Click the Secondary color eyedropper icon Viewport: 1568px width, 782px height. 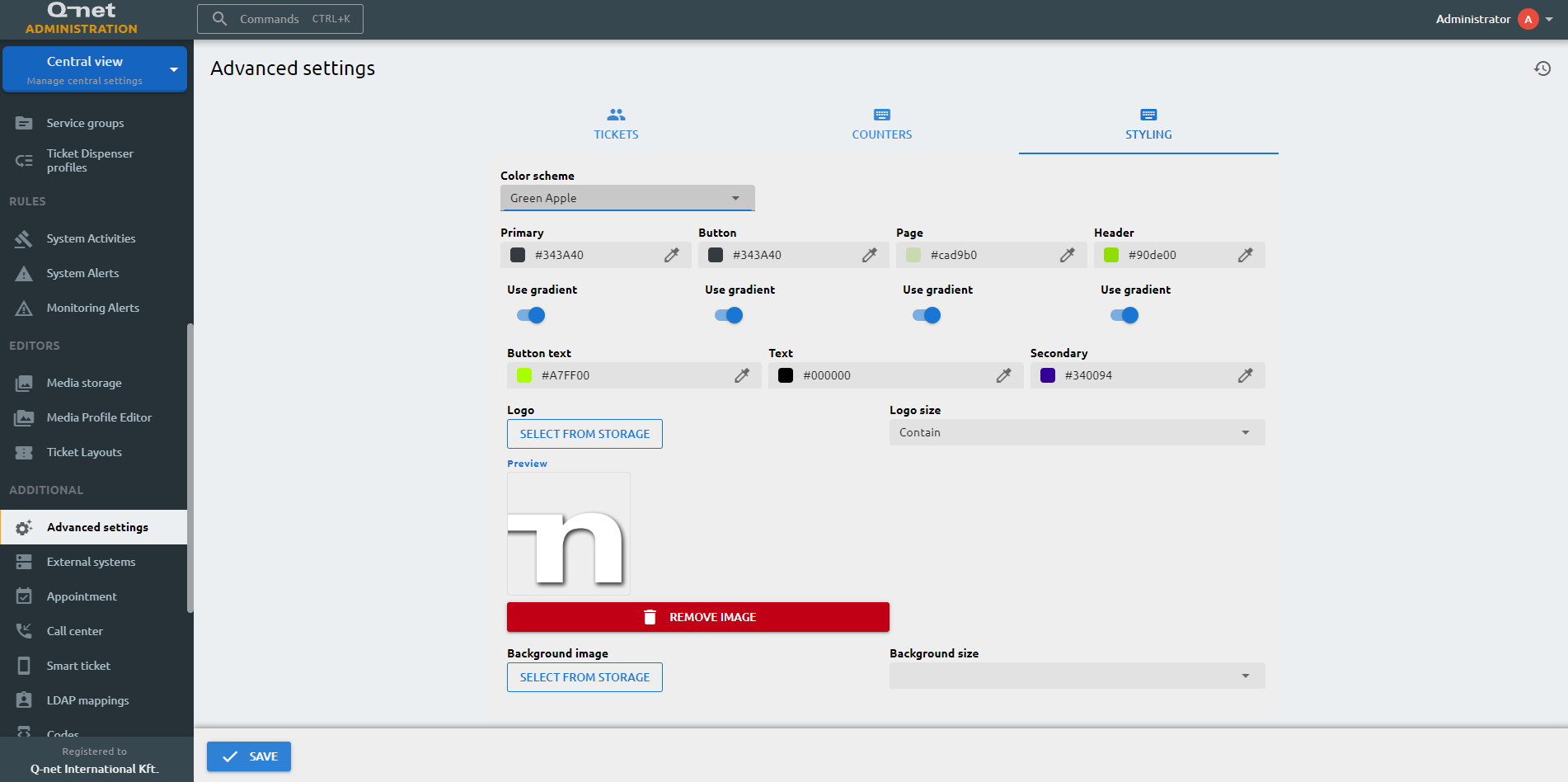(1246, 375)
